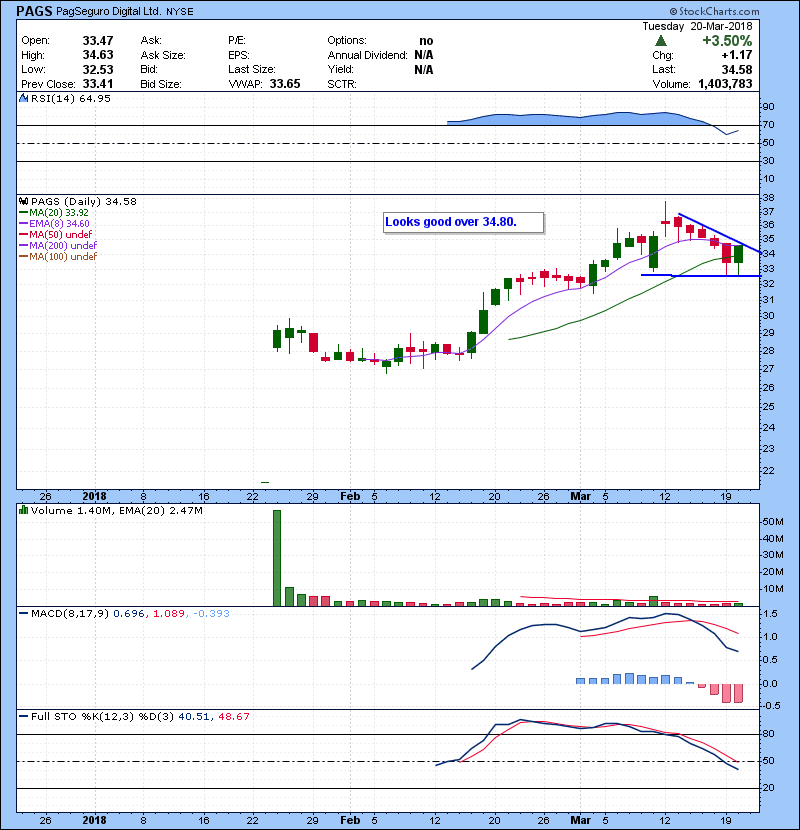Click the MA(50) undef legend entry
The height and width of the screenshot is (830, 800).
pyautogui.click(x=56, y=234)
